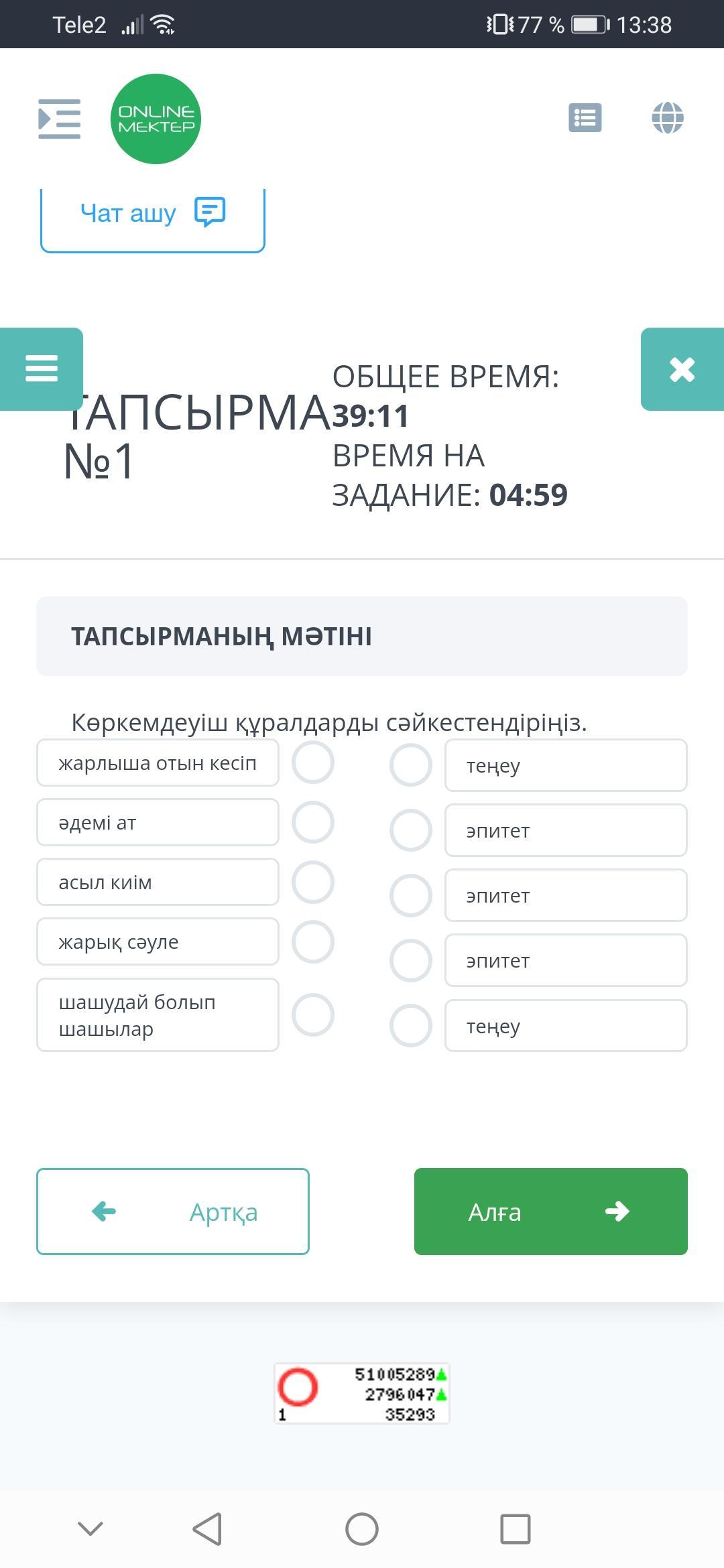Screen dimensions: 724x1568
Task: Select the circle next to the first теңеу
Action: (411, 765)
